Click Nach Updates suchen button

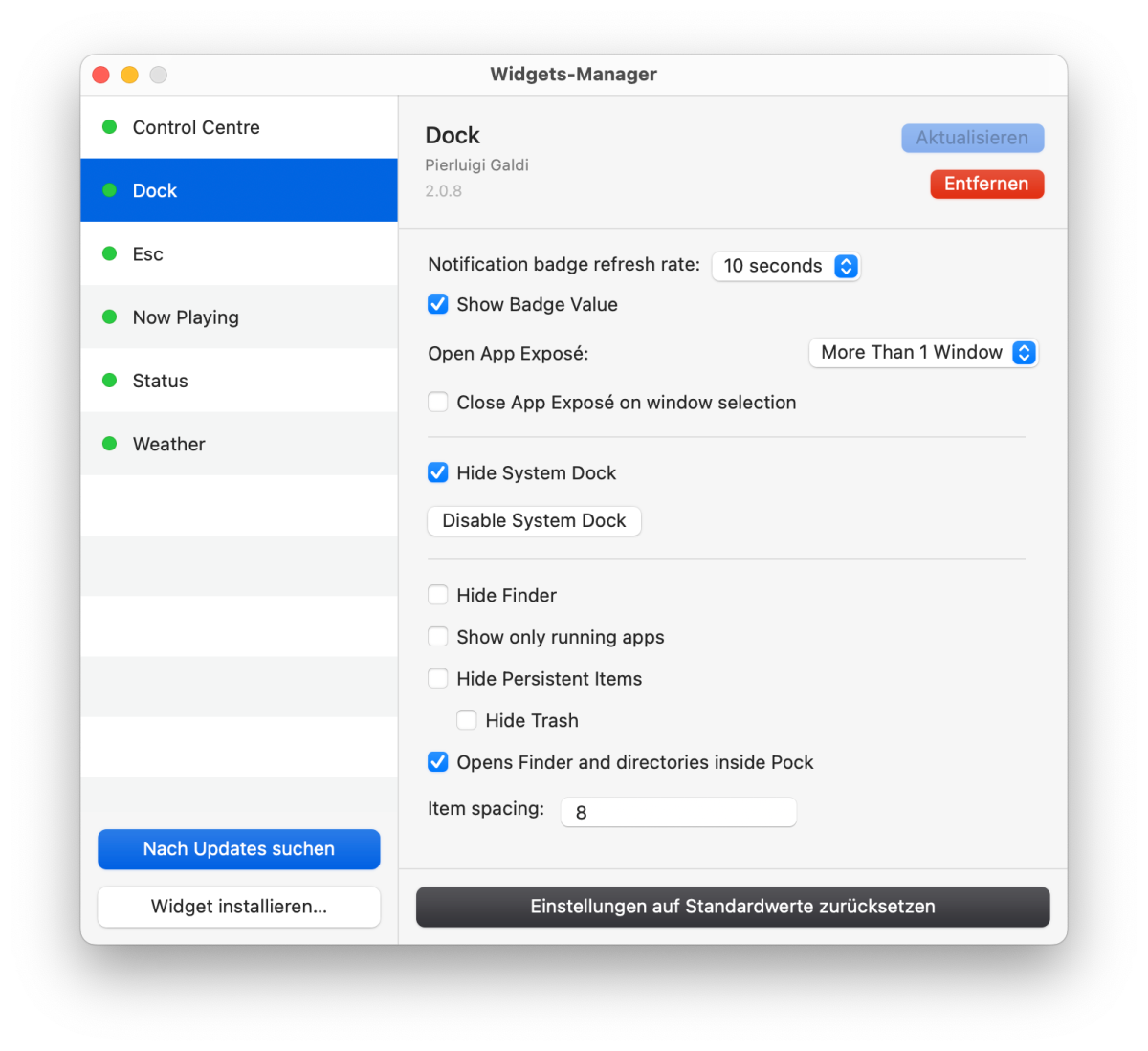click(x=239, y=849)
